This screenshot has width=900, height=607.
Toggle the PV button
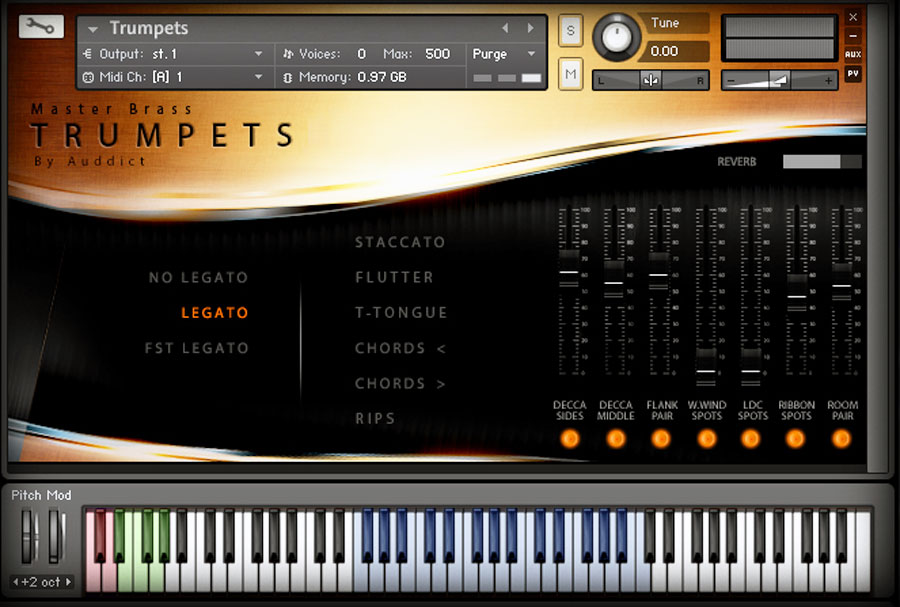tap(853, 73)
